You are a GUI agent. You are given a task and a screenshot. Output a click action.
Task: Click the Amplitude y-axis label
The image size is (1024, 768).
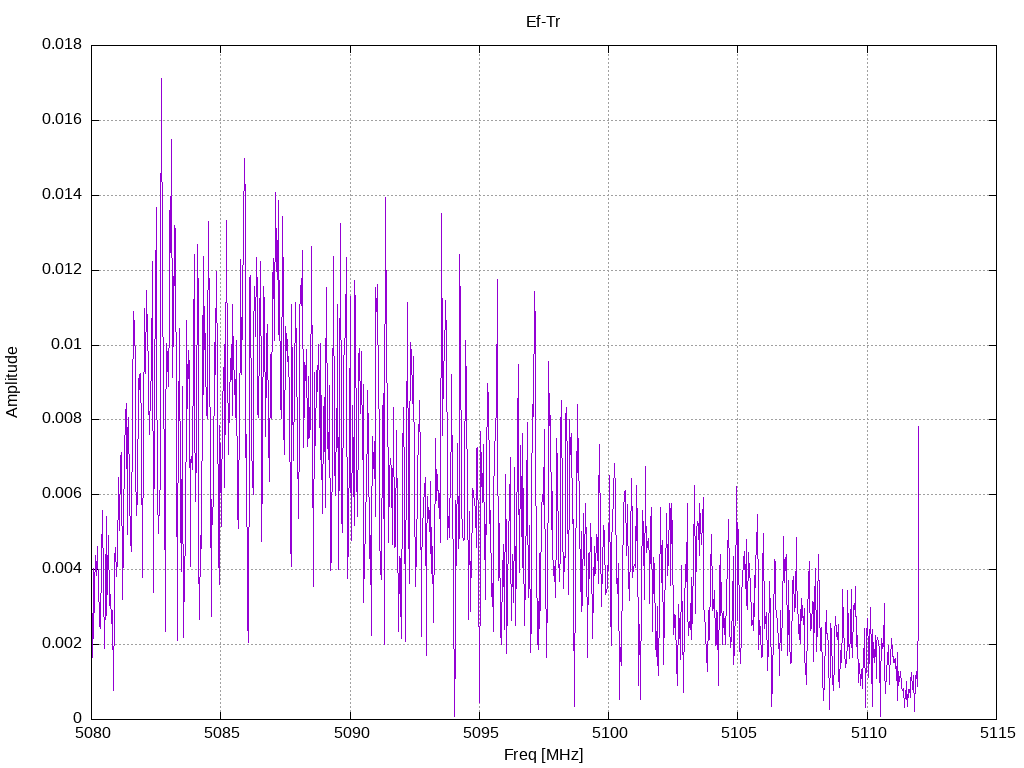[x=12, y=382]
